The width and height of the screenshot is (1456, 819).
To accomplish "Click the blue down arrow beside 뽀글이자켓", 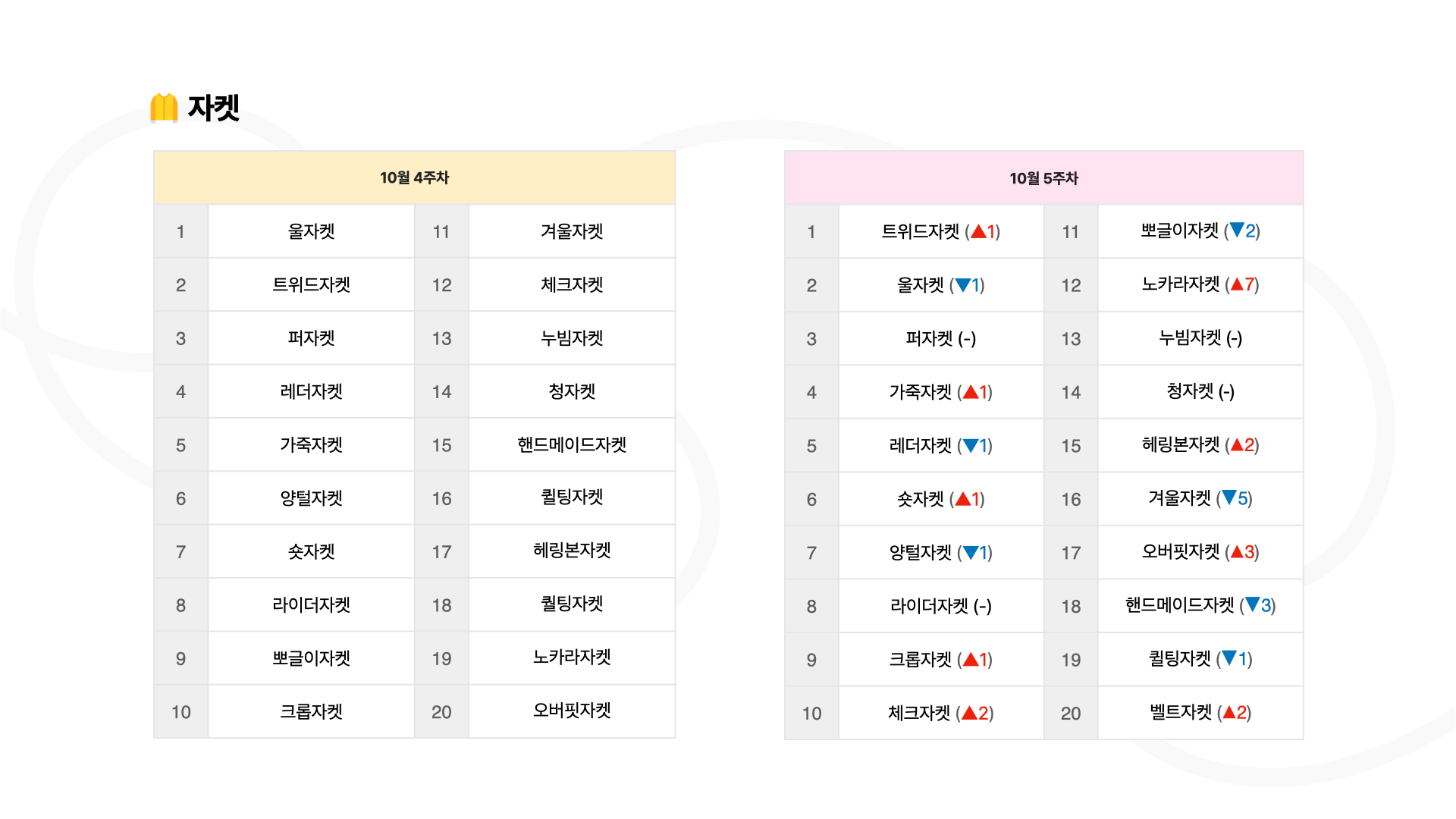I will (1237, 231).
